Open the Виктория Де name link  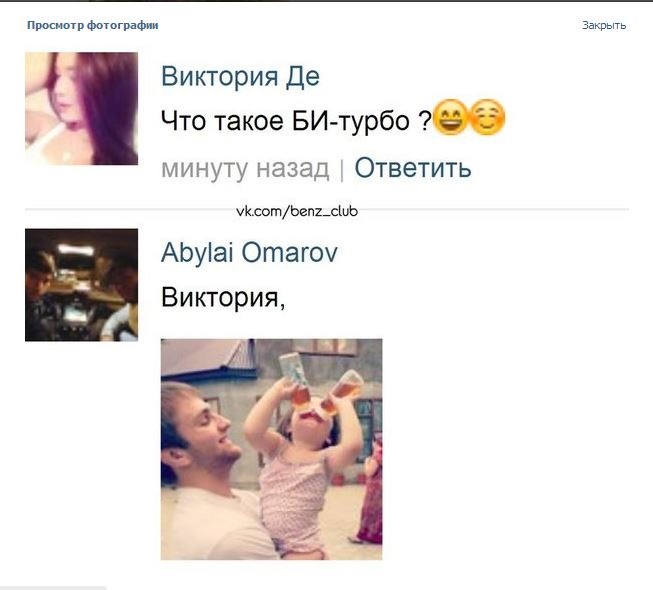[x=240, y=77]
